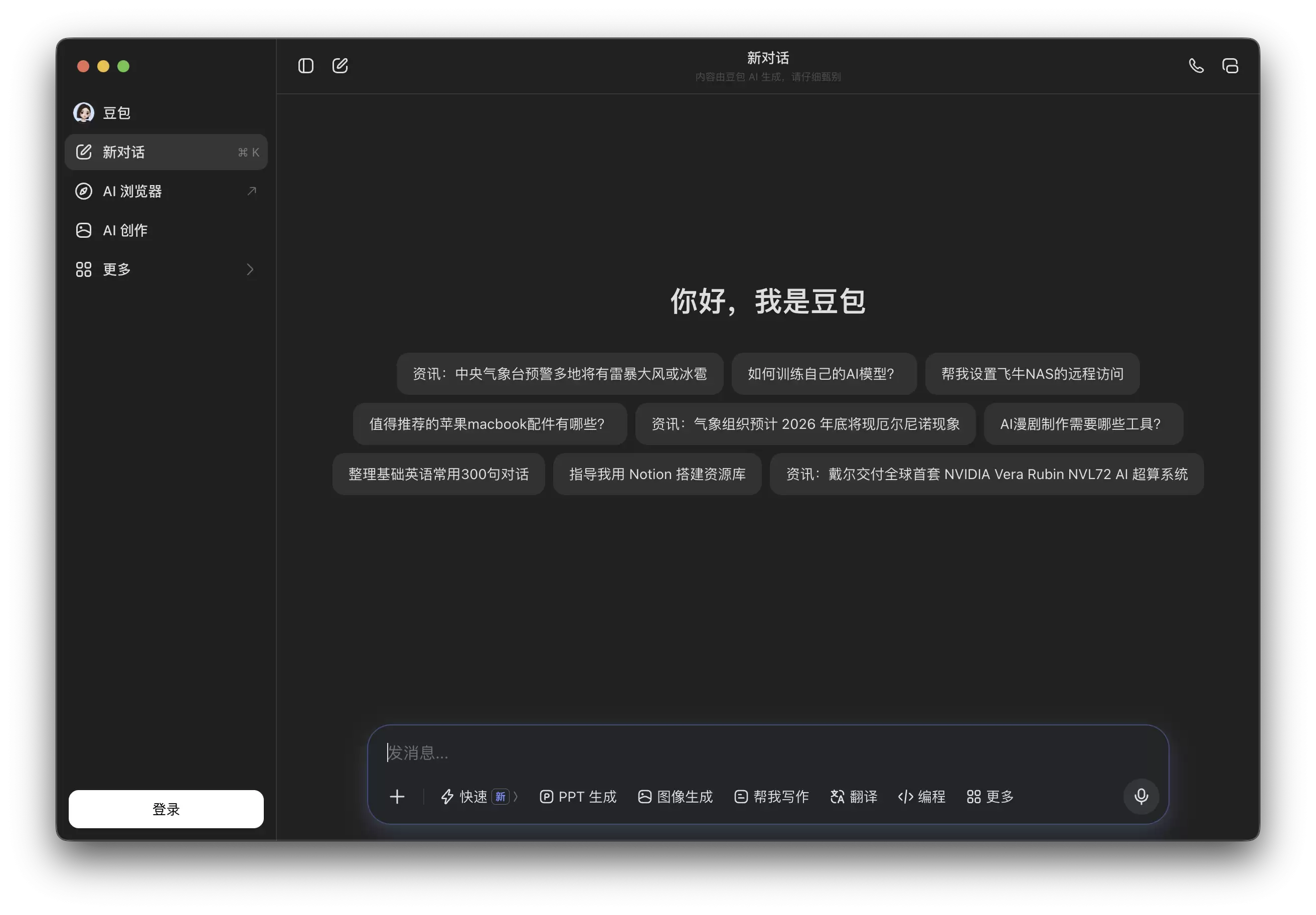Image resolution: width=1316 pixels, height=915 pixels.
Task: Click the red window close button
Action: pyautogui.click(x=83, y=66)
